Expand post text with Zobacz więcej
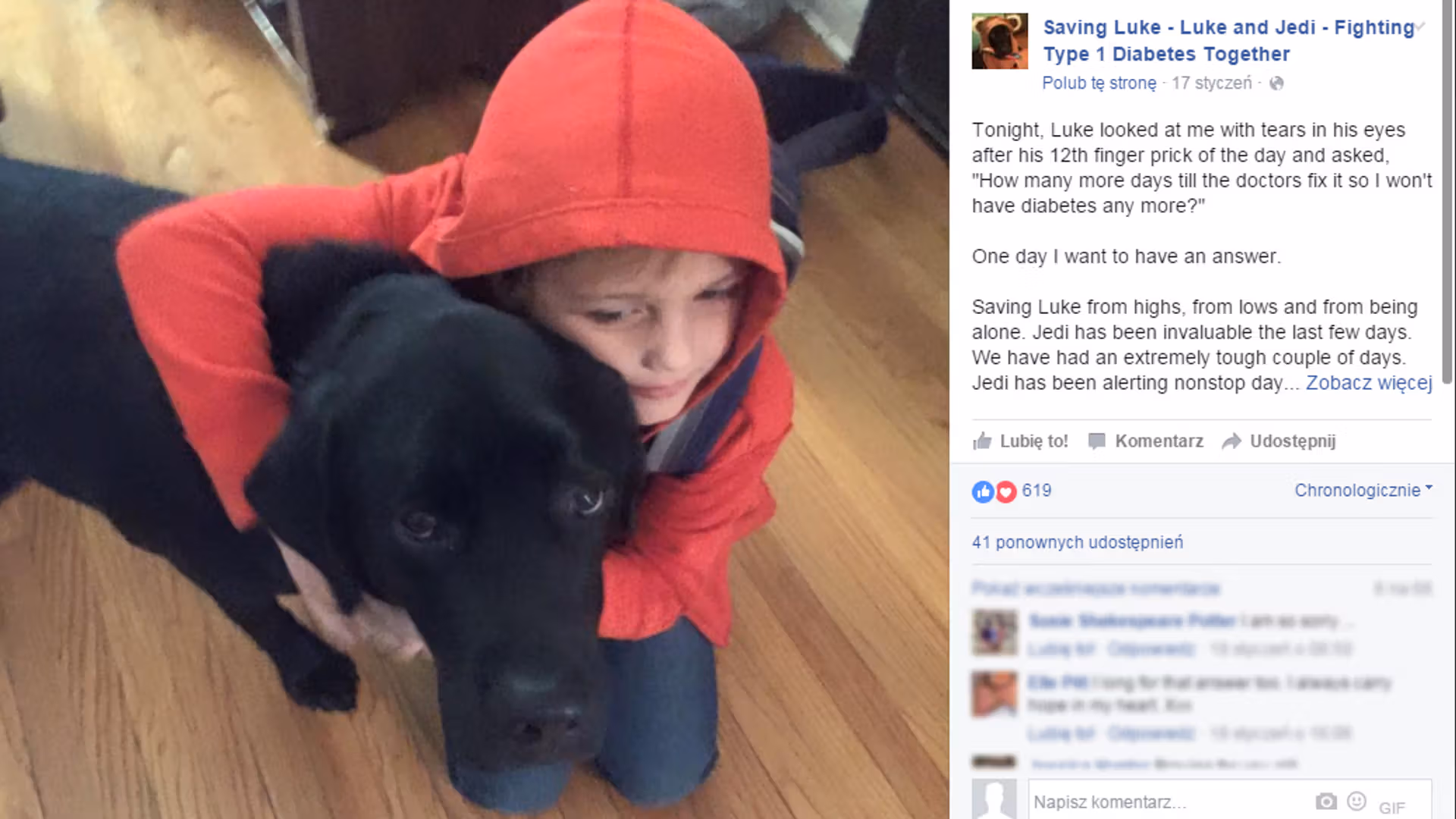Image resolution: width=1456 pixels, height=819 pixels. pos(1368,383)
